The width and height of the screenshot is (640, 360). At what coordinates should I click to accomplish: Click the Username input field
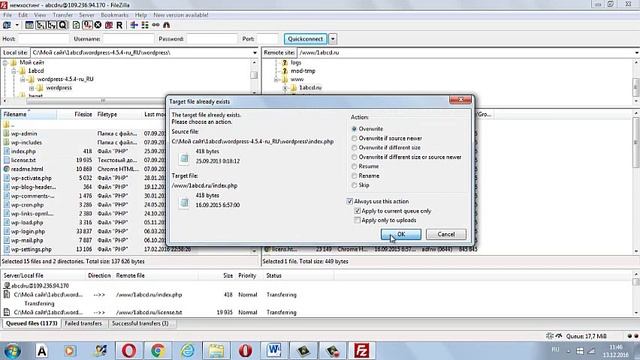128,39
